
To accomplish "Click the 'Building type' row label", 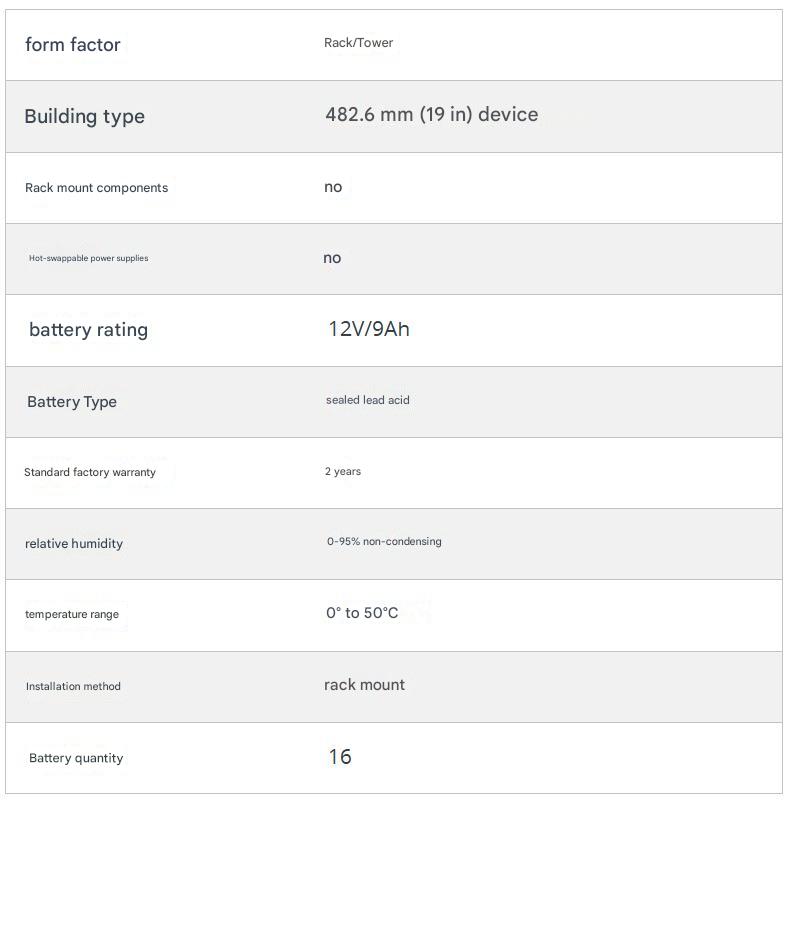I will [84, 116].
